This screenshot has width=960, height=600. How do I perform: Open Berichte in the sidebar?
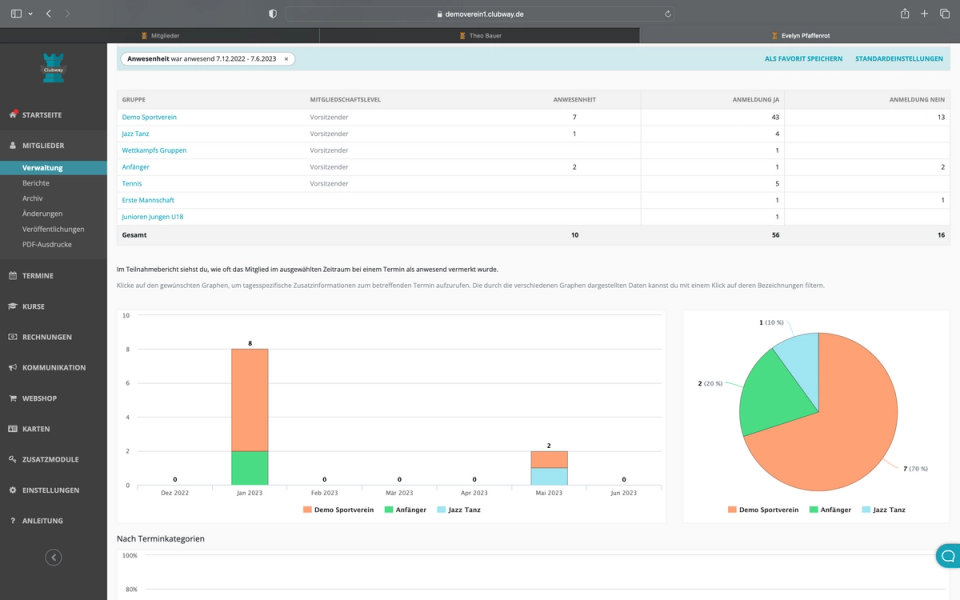[36, 183]
